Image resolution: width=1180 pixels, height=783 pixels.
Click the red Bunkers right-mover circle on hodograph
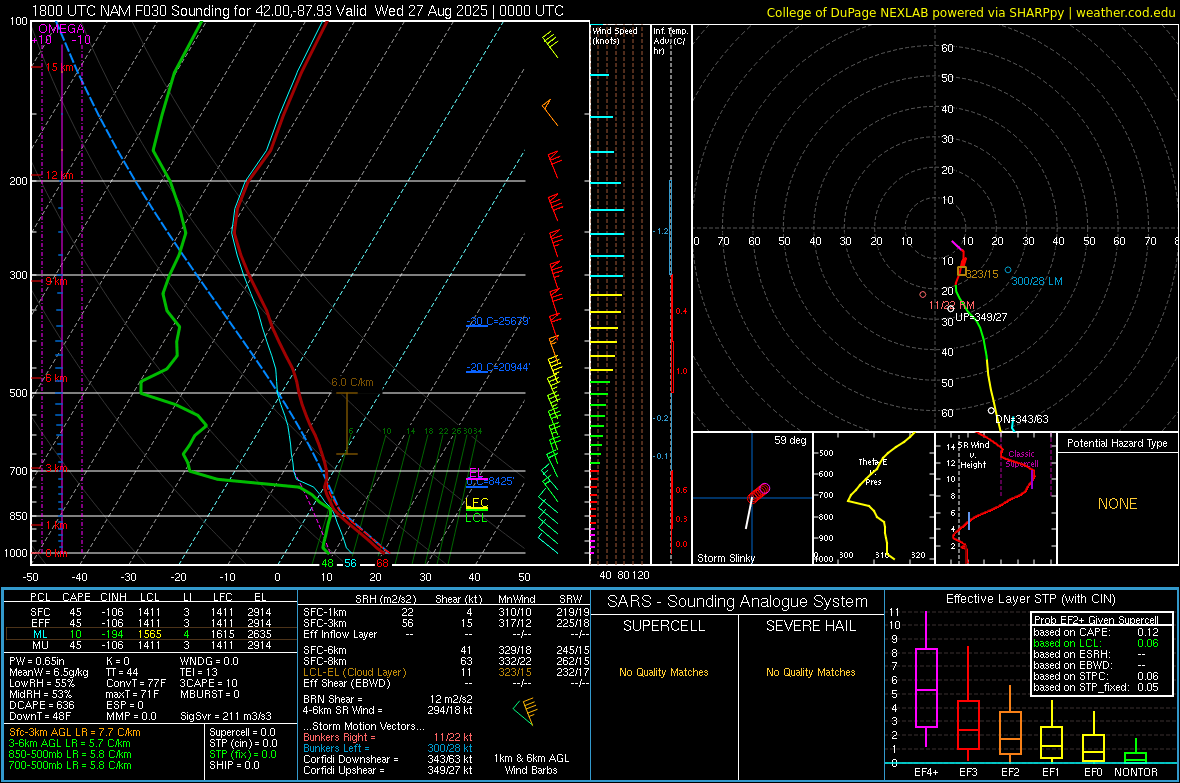[x=923, y=294]
